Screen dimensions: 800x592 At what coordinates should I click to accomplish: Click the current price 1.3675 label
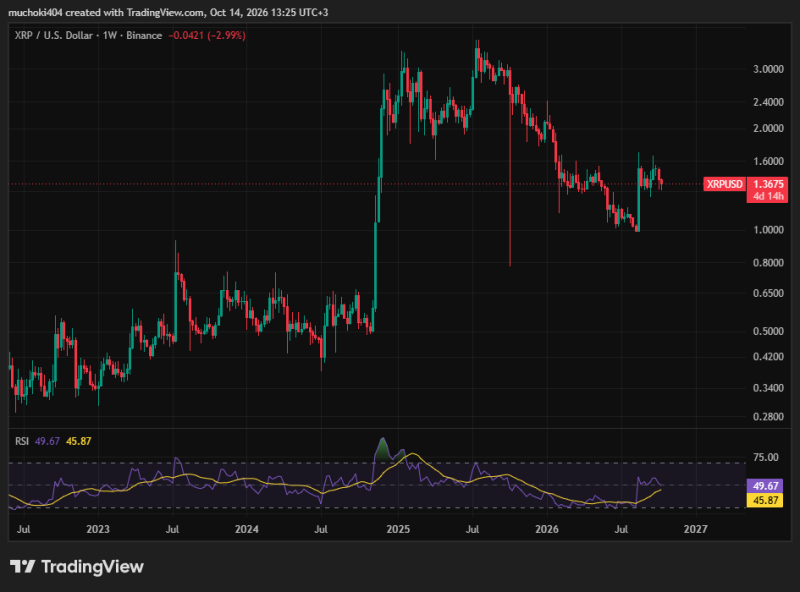(768, 184)
